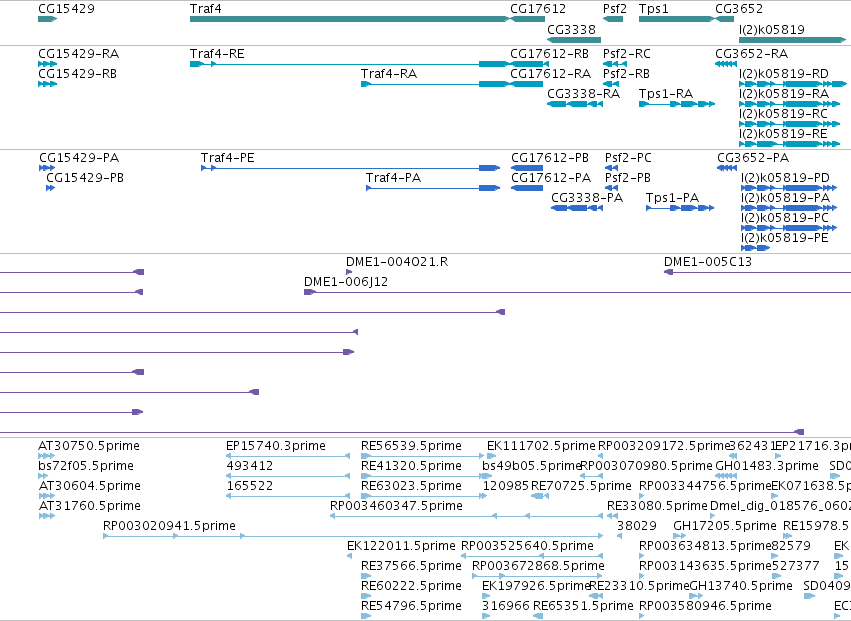This screenshot has height=621, width=851.
Task: Select EST AT30750.5prime
Action: click(x=47, y=456)
